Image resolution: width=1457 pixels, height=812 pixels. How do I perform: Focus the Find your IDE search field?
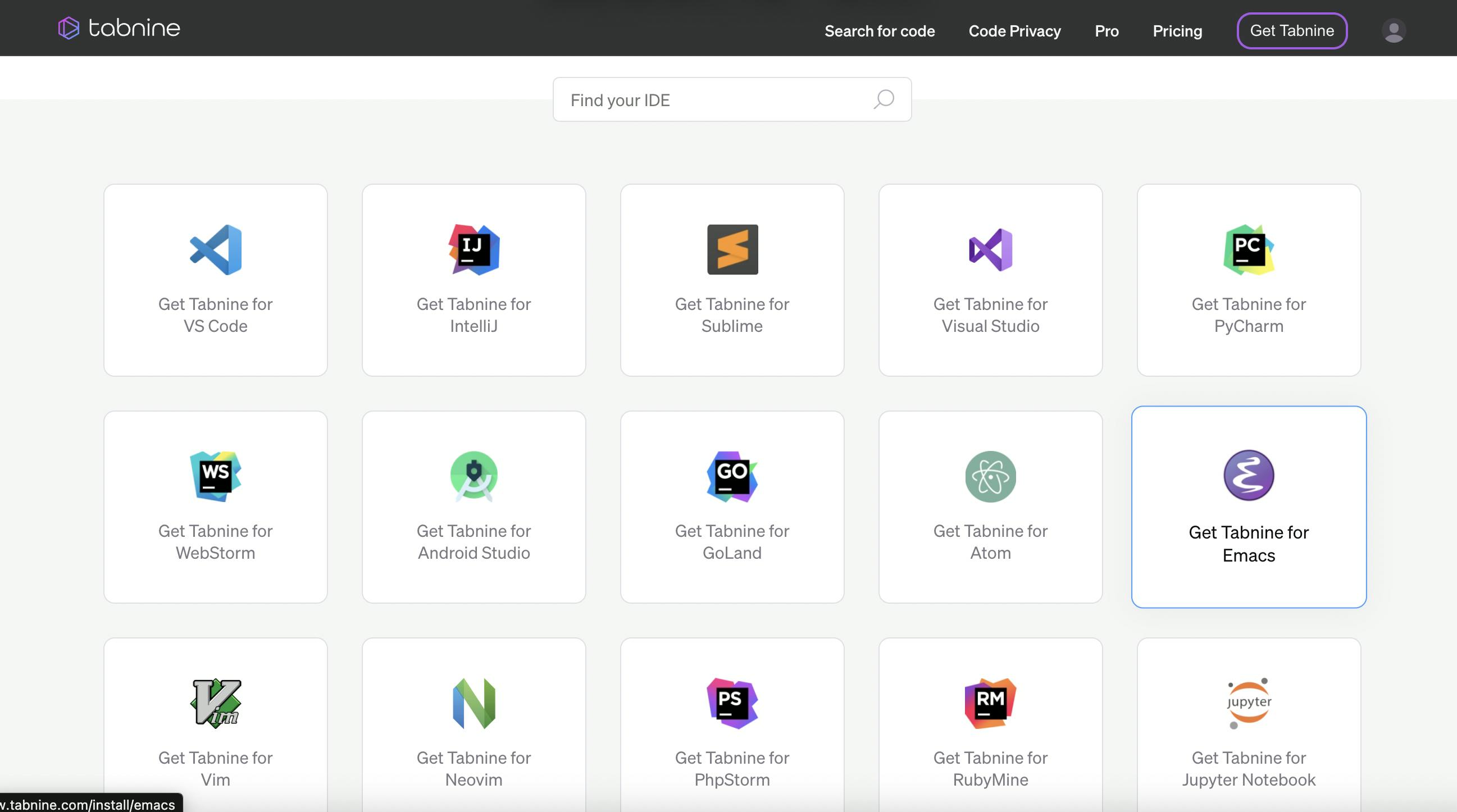pos(732,99)
